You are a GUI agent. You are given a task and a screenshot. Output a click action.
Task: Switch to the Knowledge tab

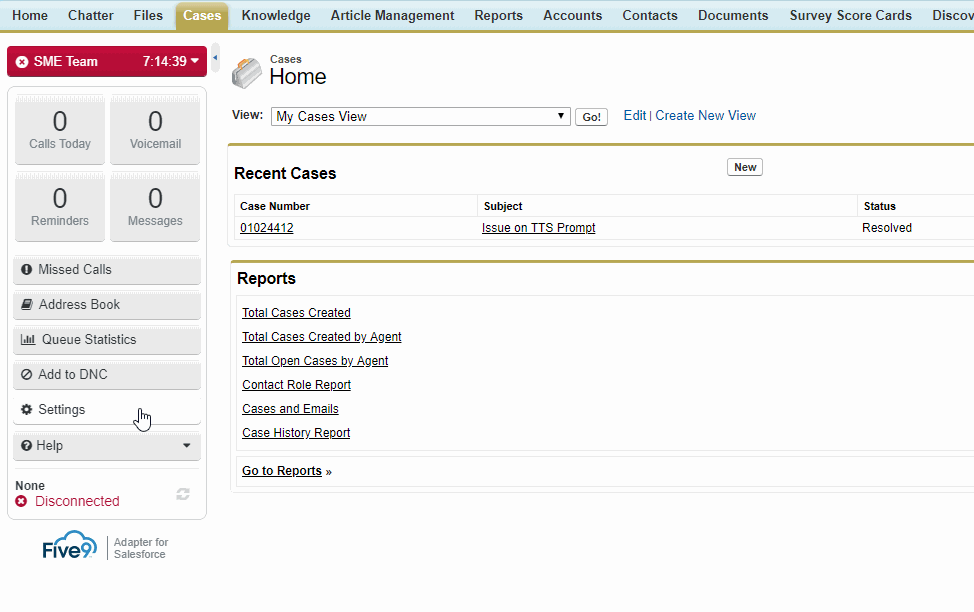coord(276,16)
